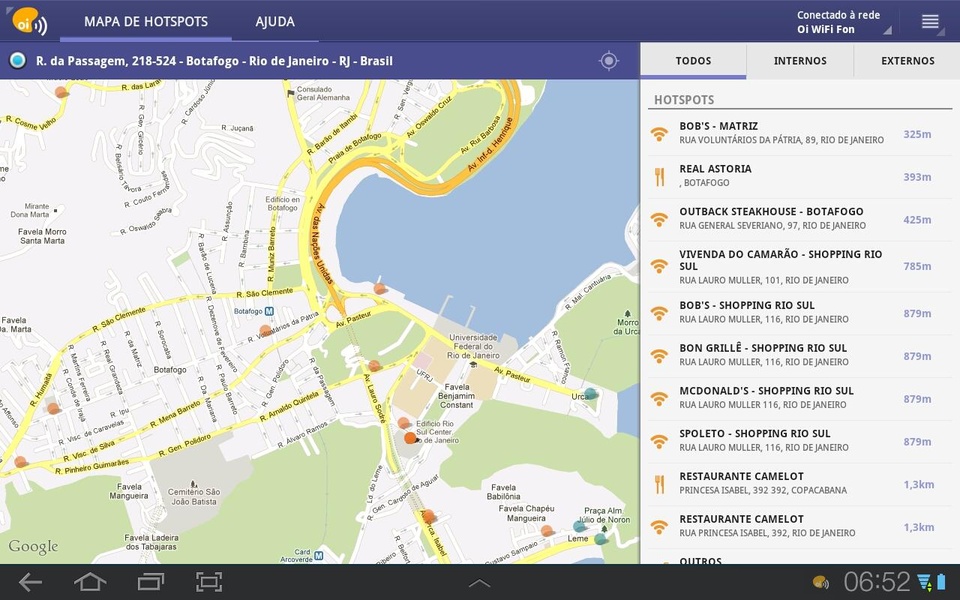Tap the Botafogo metro station marker
Screen dimensions: 960x600
click(269, 311)
